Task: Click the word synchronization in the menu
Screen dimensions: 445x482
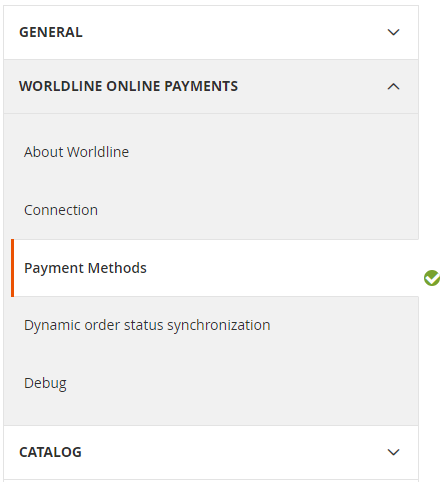Action: pyautogui.click(x=219, y=325)
